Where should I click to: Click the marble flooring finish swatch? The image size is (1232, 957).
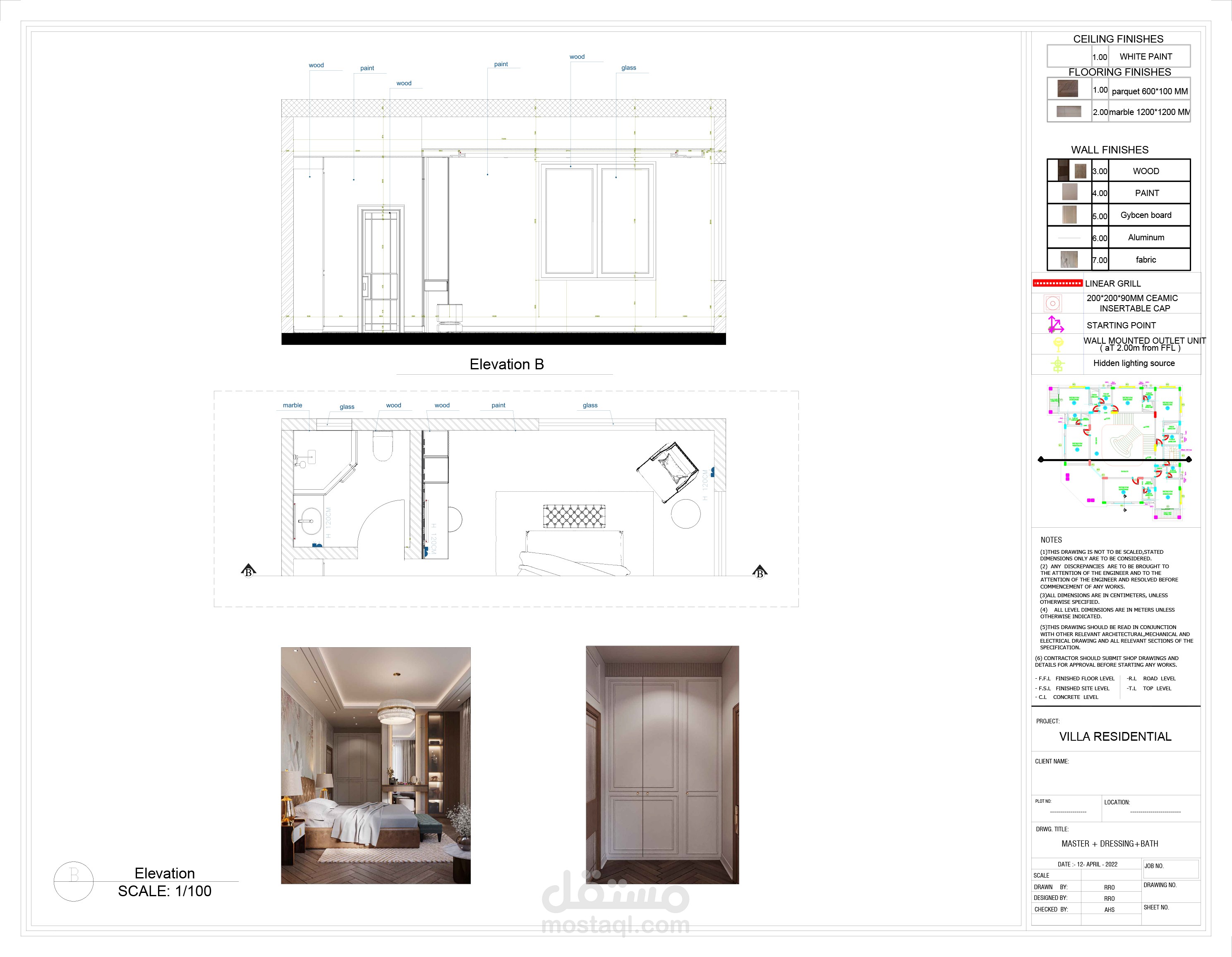pos(1069,111)
